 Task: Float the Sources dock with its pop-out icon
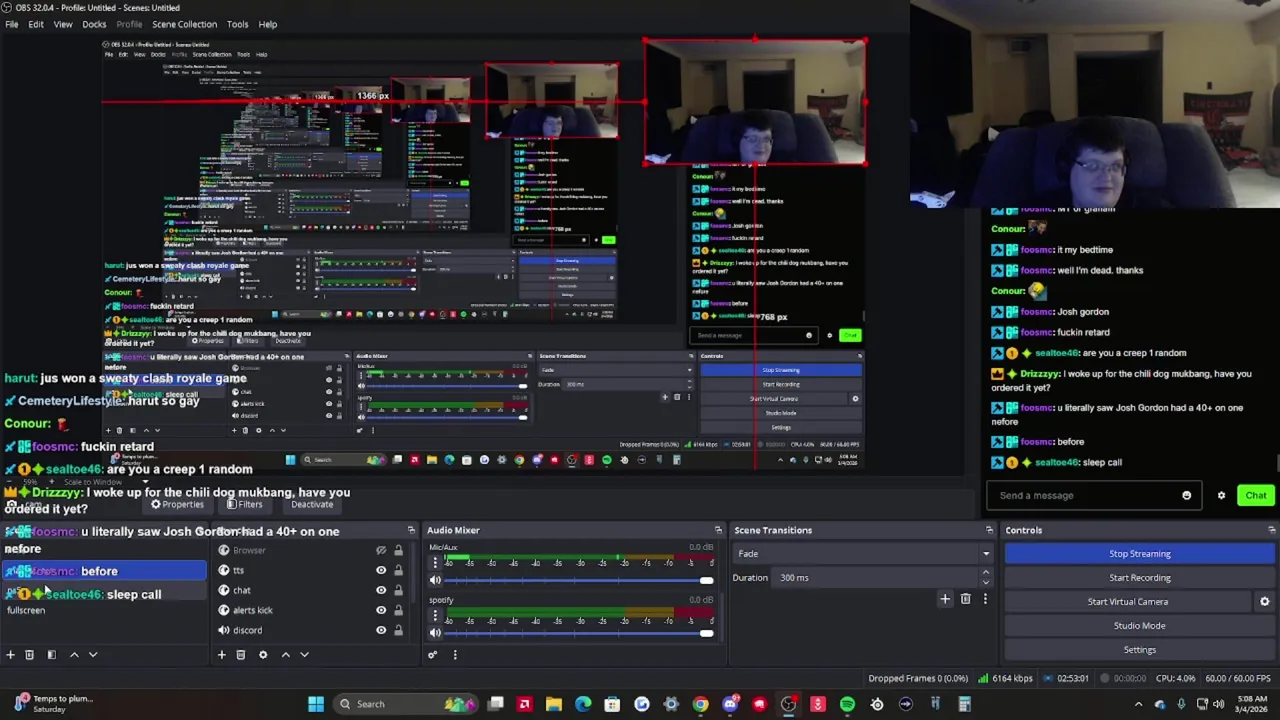click(x=411, y=530)
